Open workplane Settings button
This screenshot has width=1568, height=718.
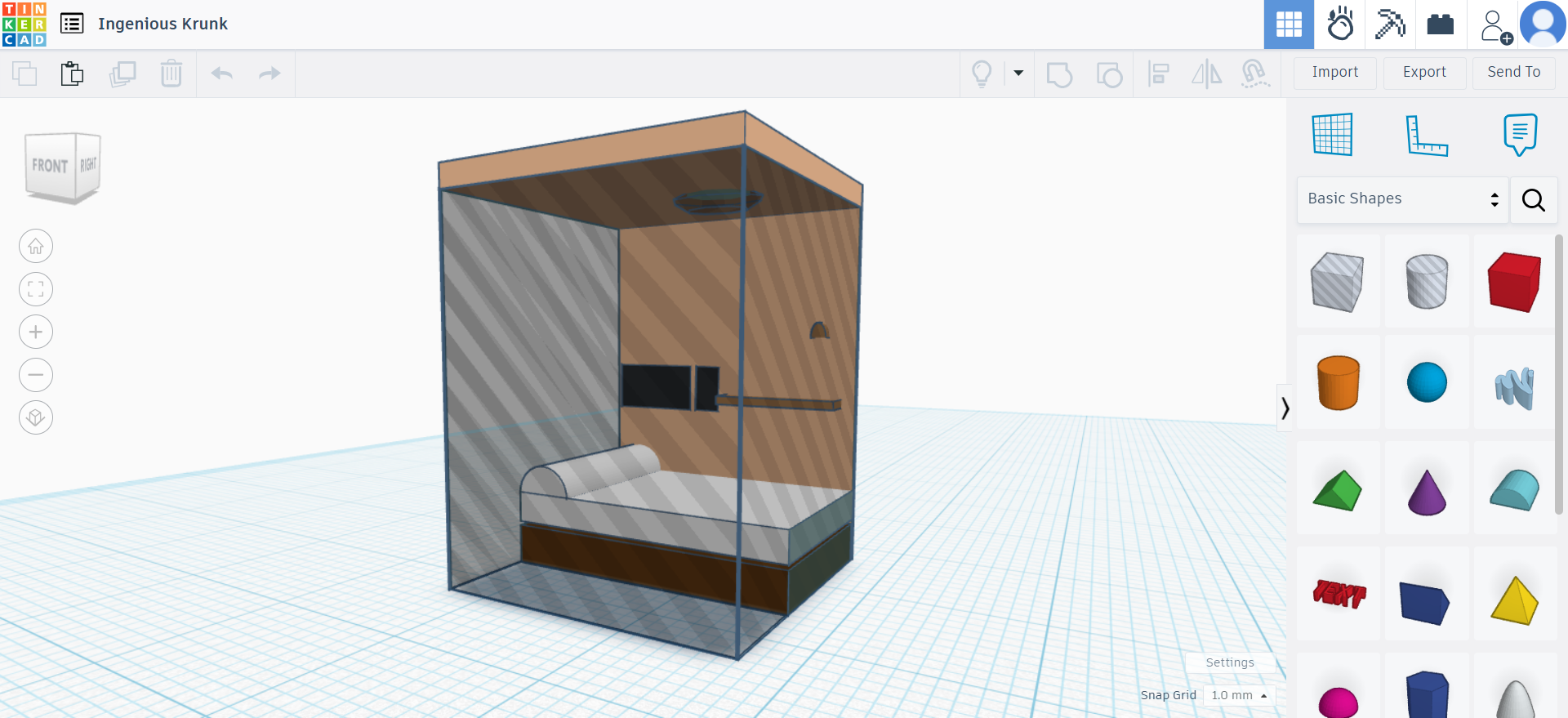[x=1230, y=662]
